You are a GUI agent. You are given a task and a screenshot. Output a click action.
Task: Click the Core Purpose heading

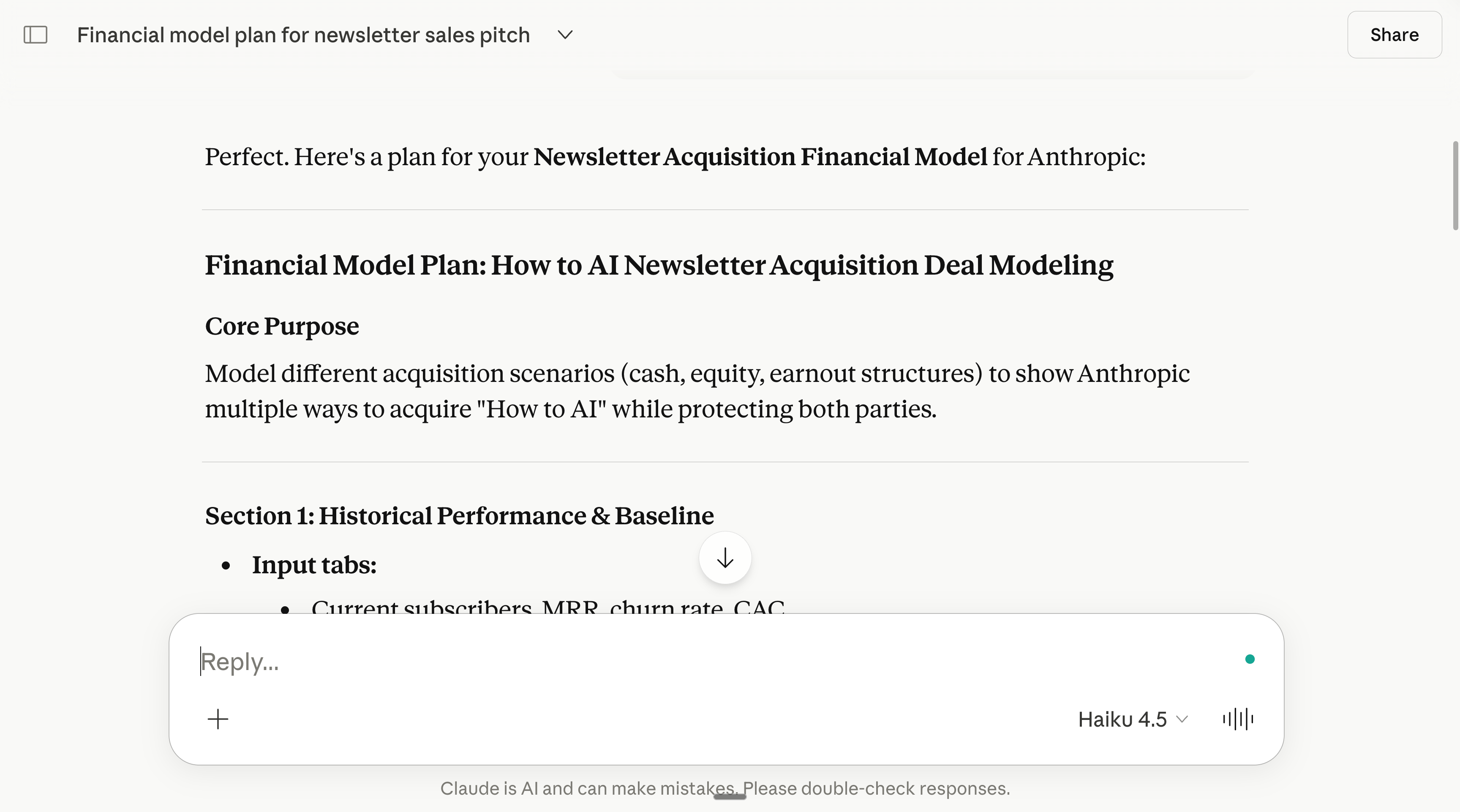[x=282, y=327]
